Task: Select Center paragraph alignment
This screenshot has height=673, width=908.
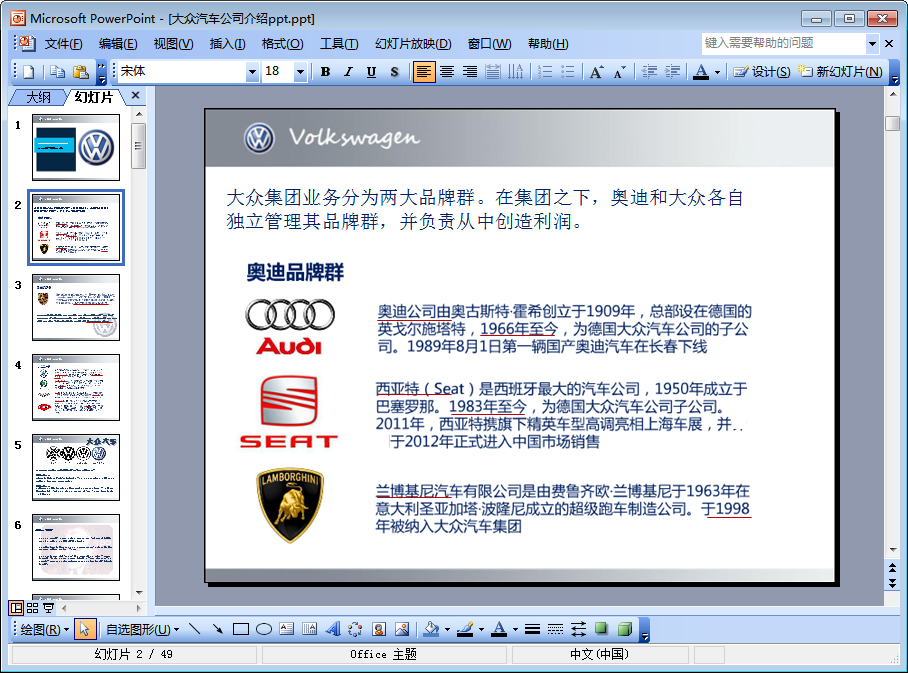Action: (x=446, y=72)
